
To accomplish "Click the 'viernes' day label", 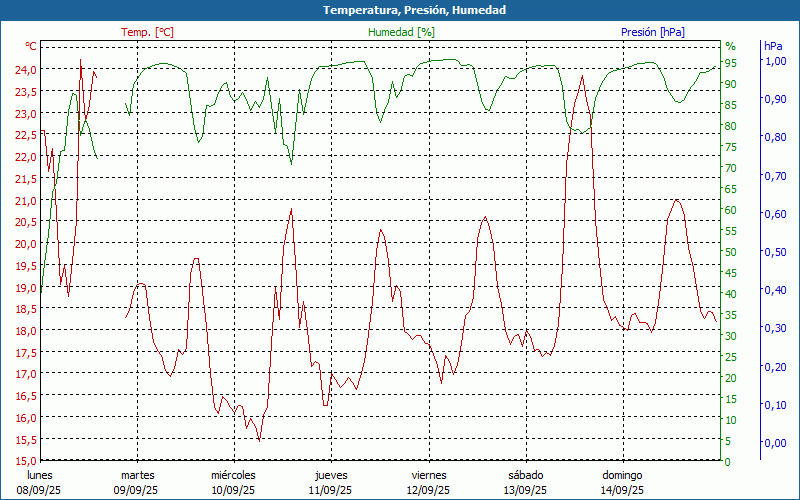I will [428, 475].
